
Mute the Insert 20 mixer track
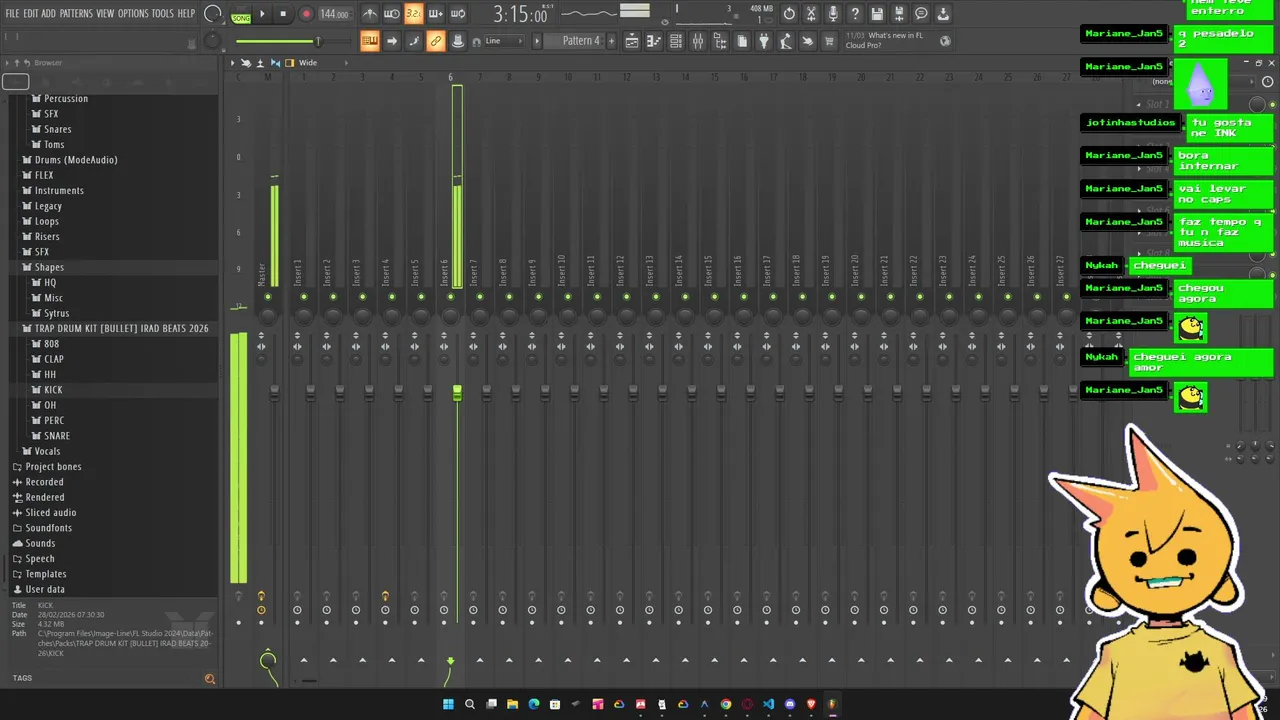click(861, 297)
